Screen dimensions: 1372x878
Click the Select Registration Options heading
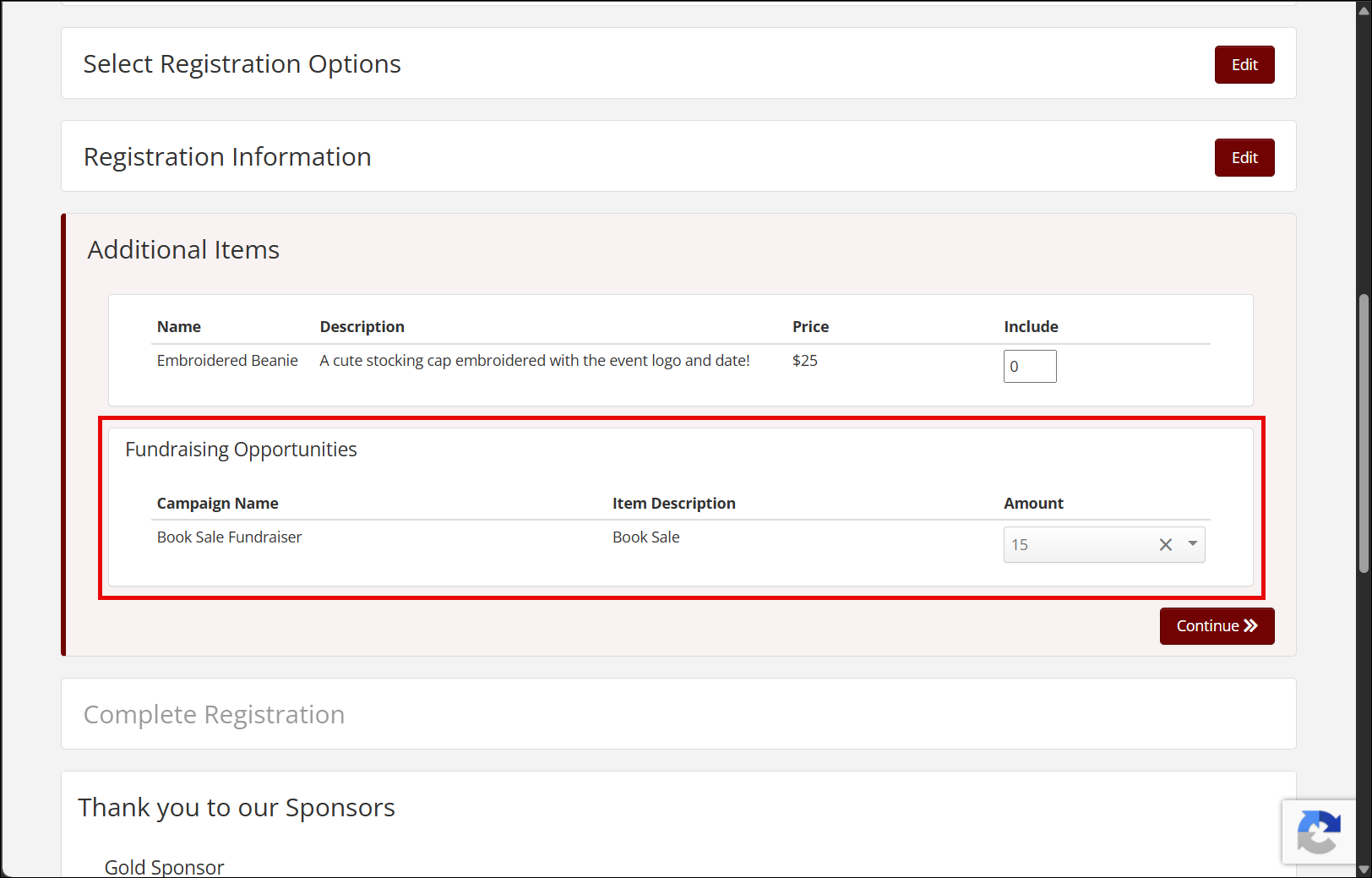242,64
